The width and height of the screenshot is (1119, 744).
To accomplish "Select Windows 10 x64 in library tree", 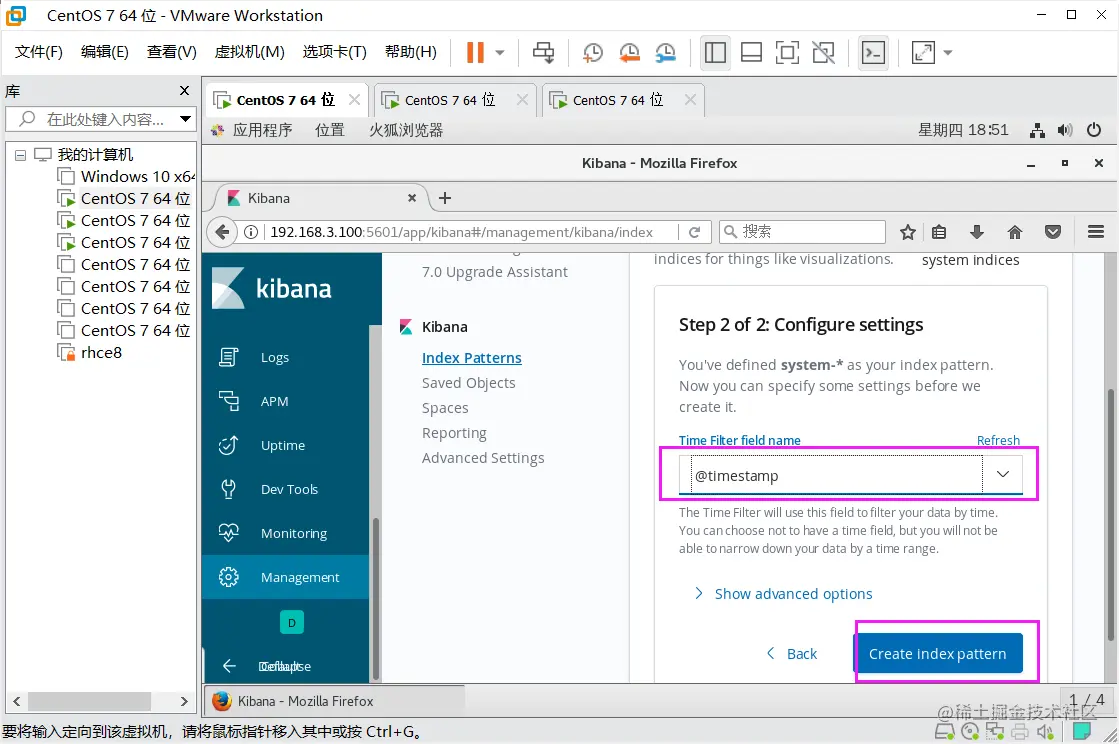I will tap(128, 176).
